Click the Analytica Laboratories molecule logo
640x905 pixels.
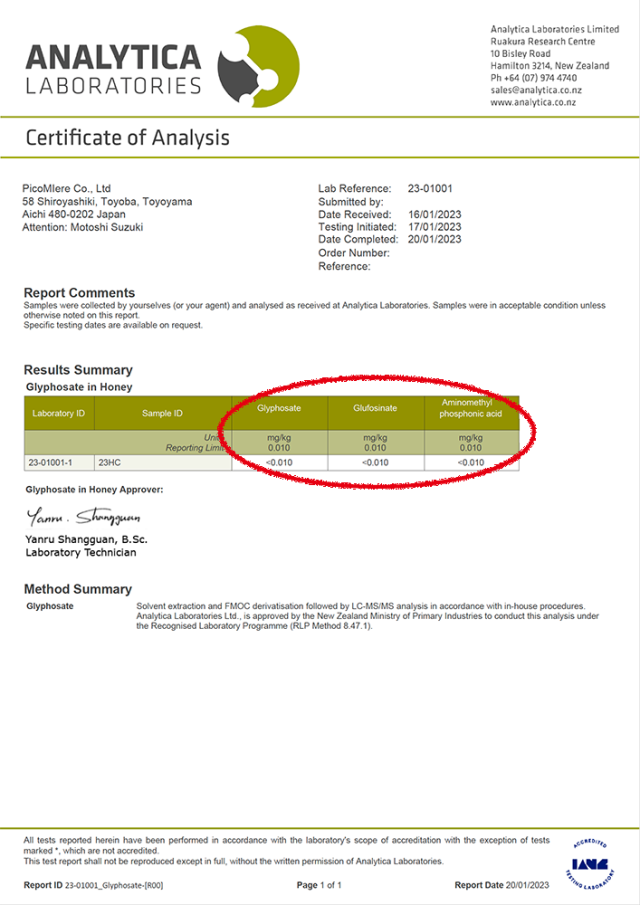point(258,66)
